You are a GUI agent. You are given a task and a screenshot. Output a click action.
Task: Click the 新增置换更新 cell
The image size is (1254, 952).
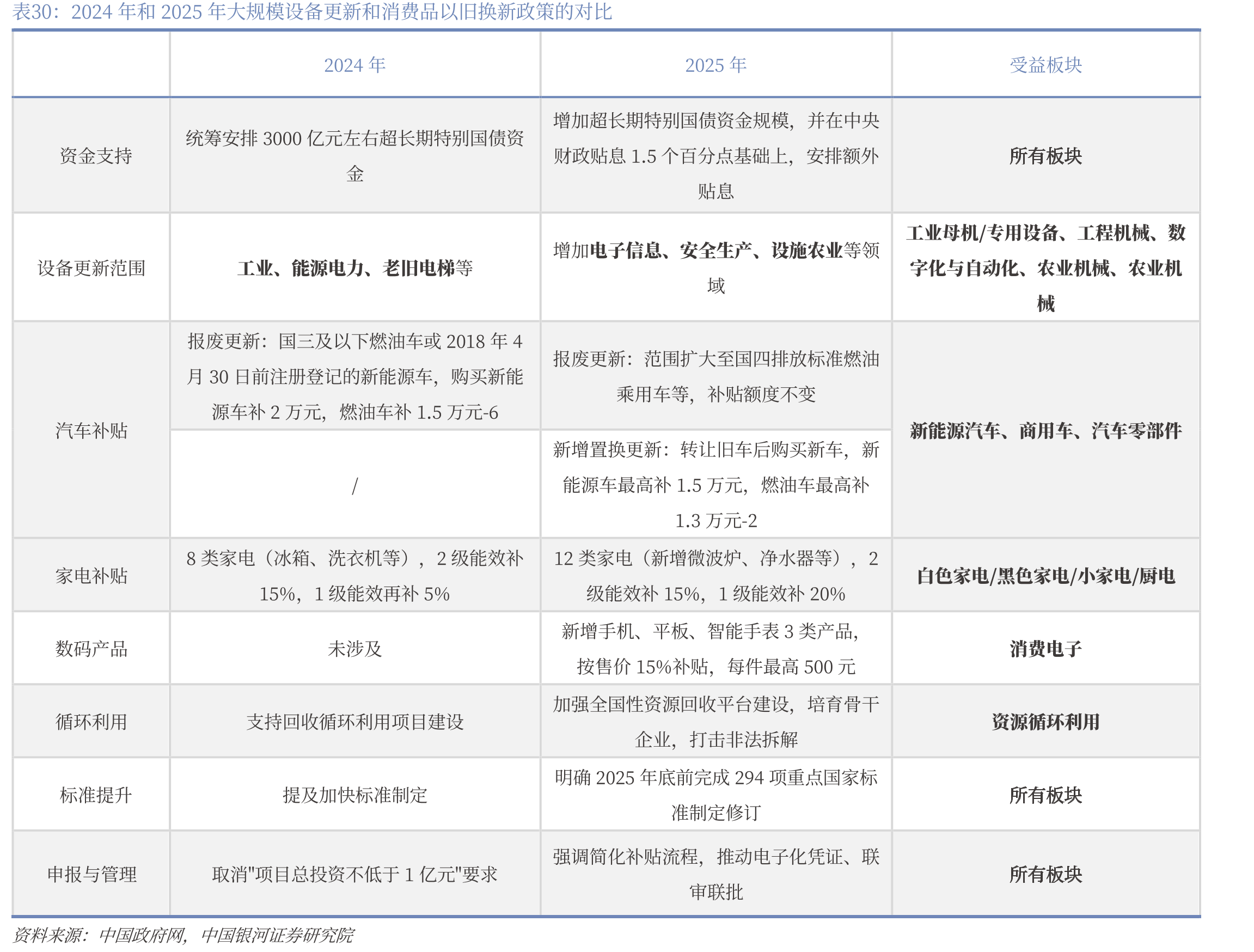tap(716, 485)
